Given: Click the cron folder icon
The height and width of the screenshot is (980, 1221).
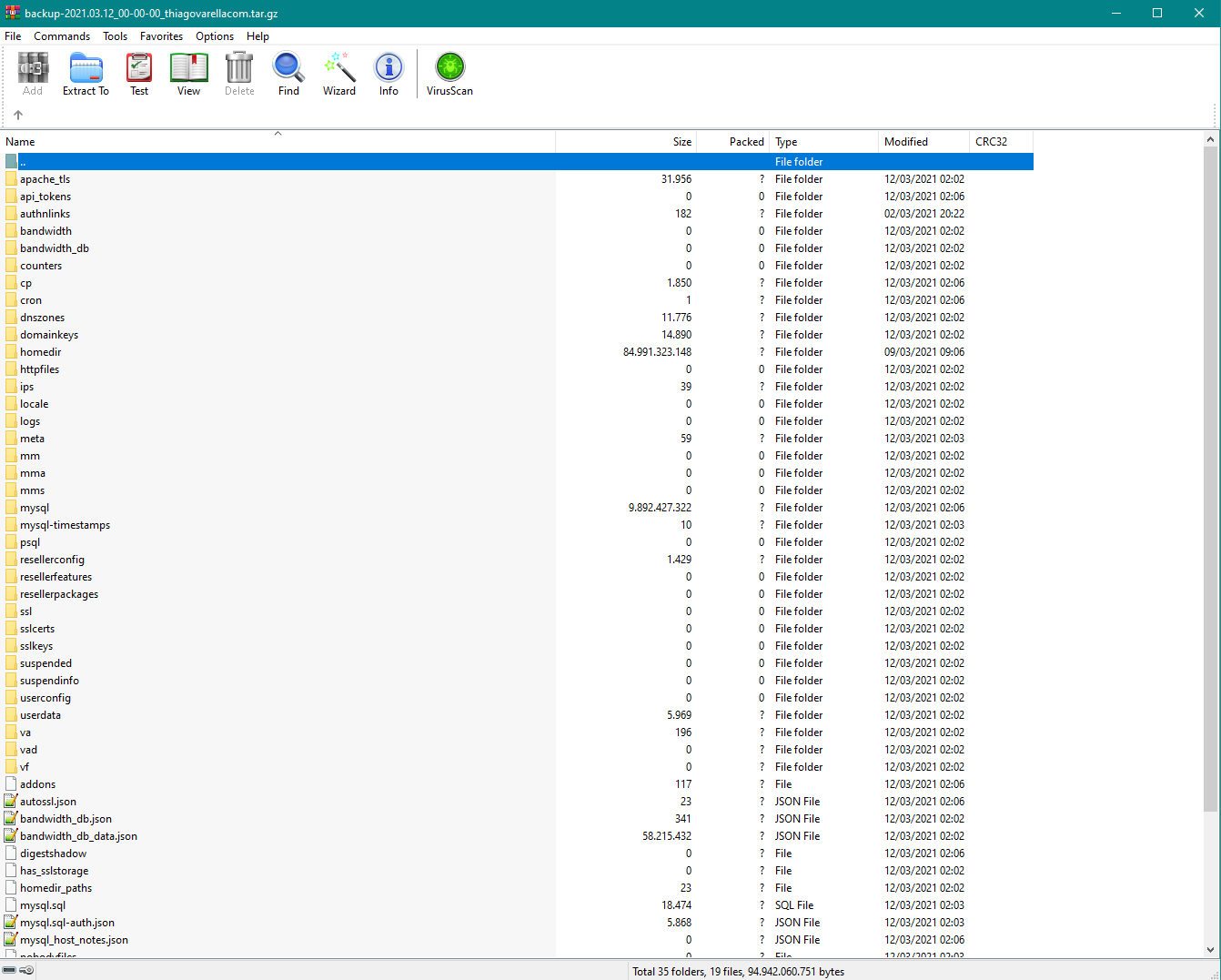Looking at the screenshot, I should coord(11,300).
